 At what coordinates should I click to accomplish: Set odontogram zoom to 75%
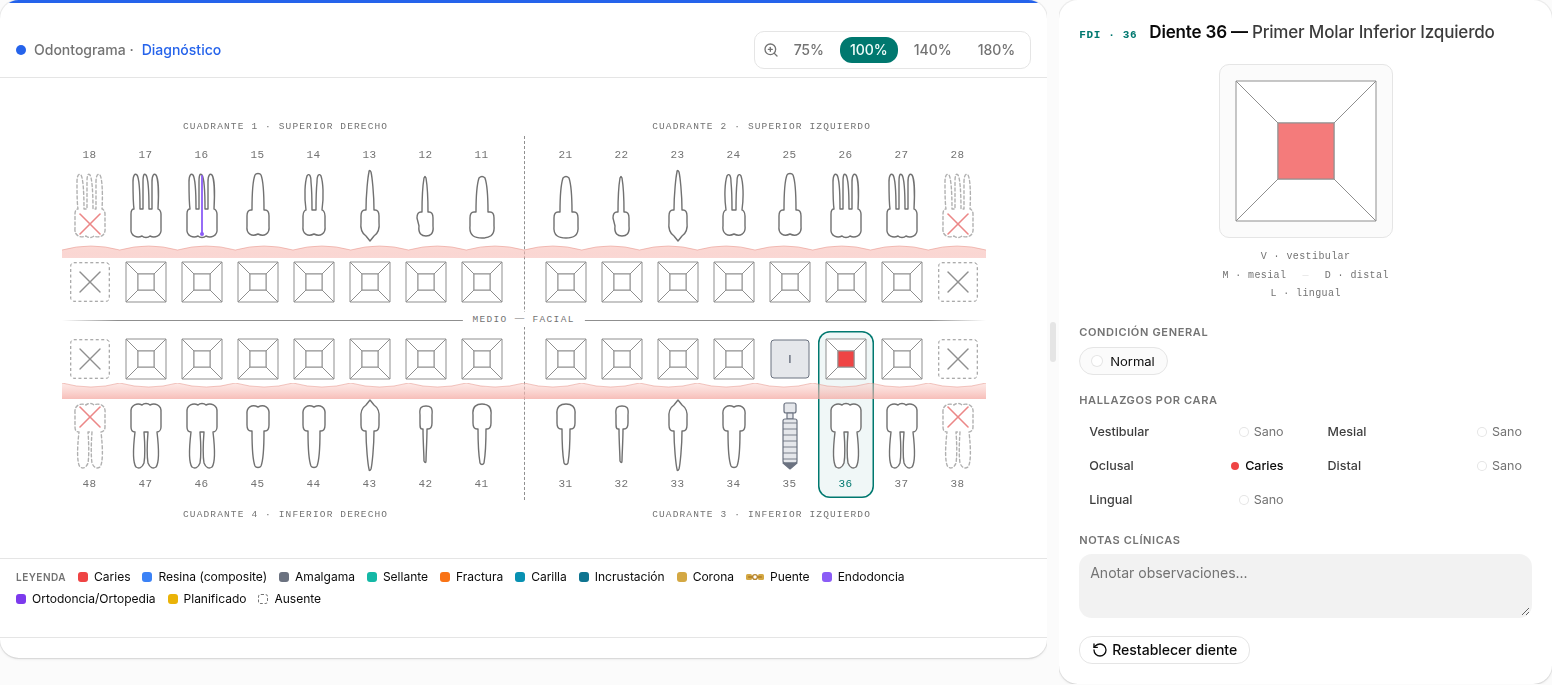pos(808,50)
